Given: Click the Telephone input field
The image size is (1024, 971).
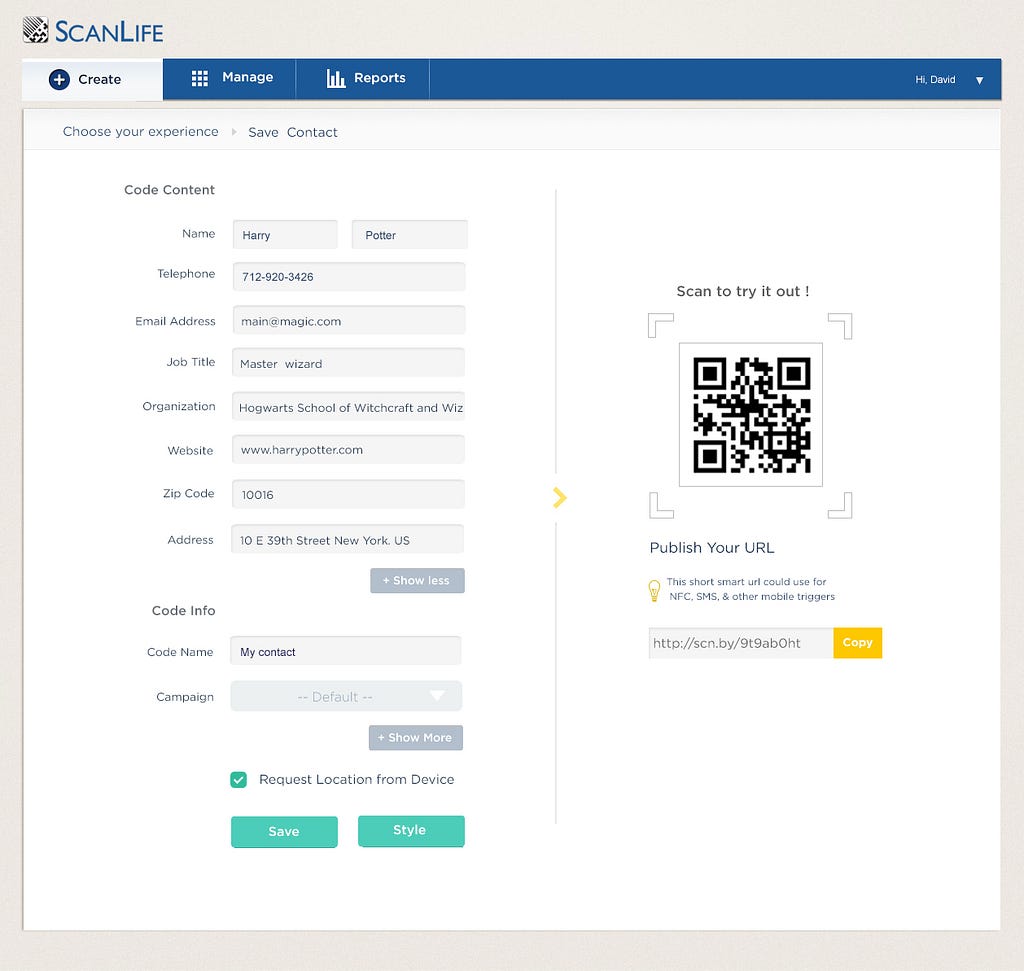Looking at the screenshot, I should [349, 276].
